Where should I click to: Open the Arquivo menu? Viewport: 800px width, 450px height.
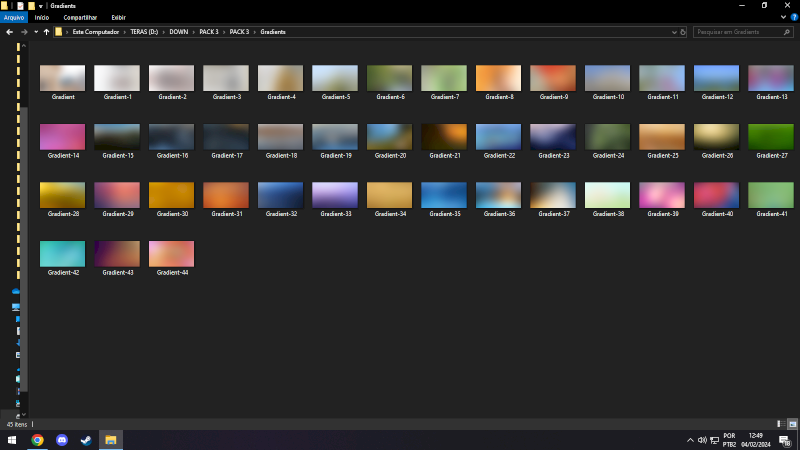14,17
